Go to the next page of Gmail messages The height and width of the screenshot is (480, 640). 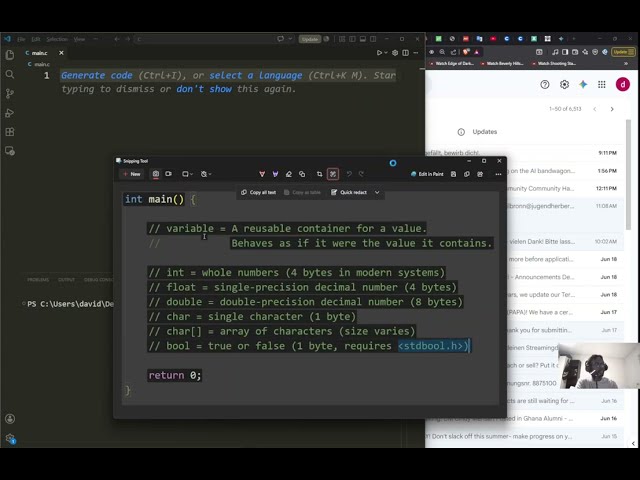tap(612, 109)
